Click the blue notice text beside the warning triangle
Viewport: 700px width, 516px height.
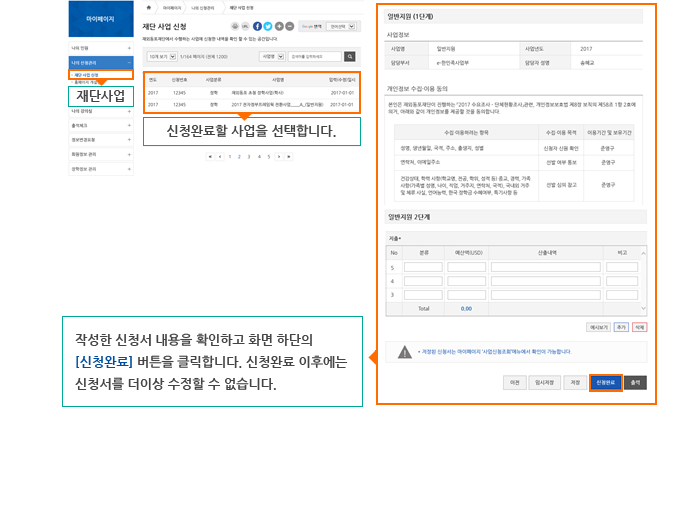pyautogui.click(x=494, y=352)
